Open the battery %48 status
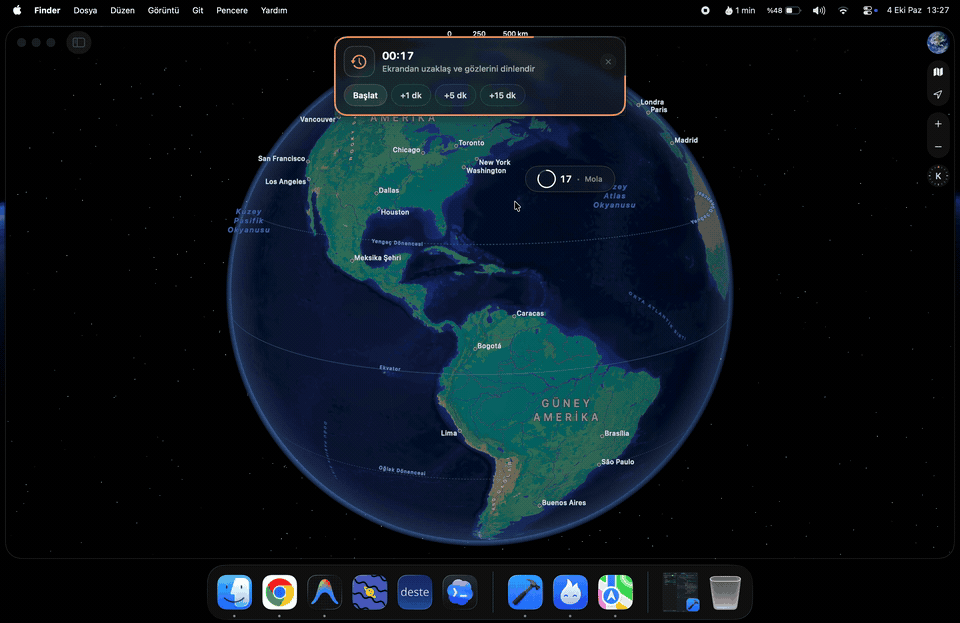The width and height of the screenshot is (960, 623). pyautogui.click(x=784, y=10)
